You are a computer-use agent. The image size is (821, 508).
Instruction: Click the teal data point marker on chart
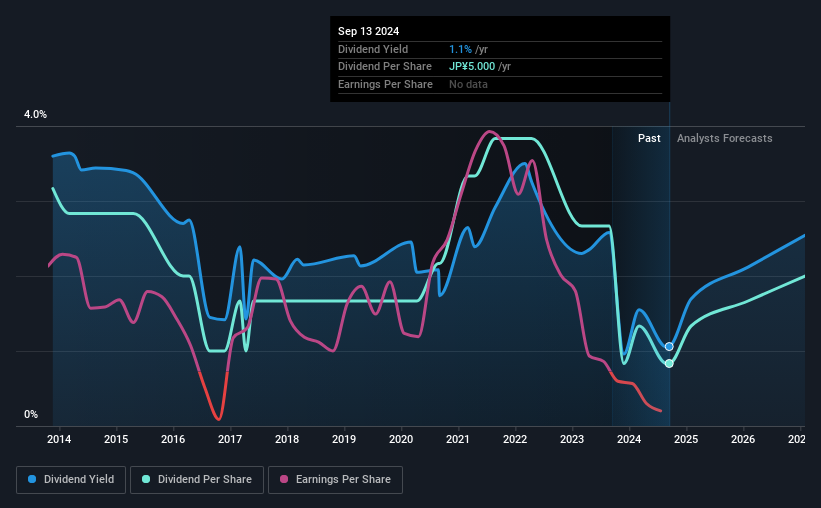(x=669, y=363)
